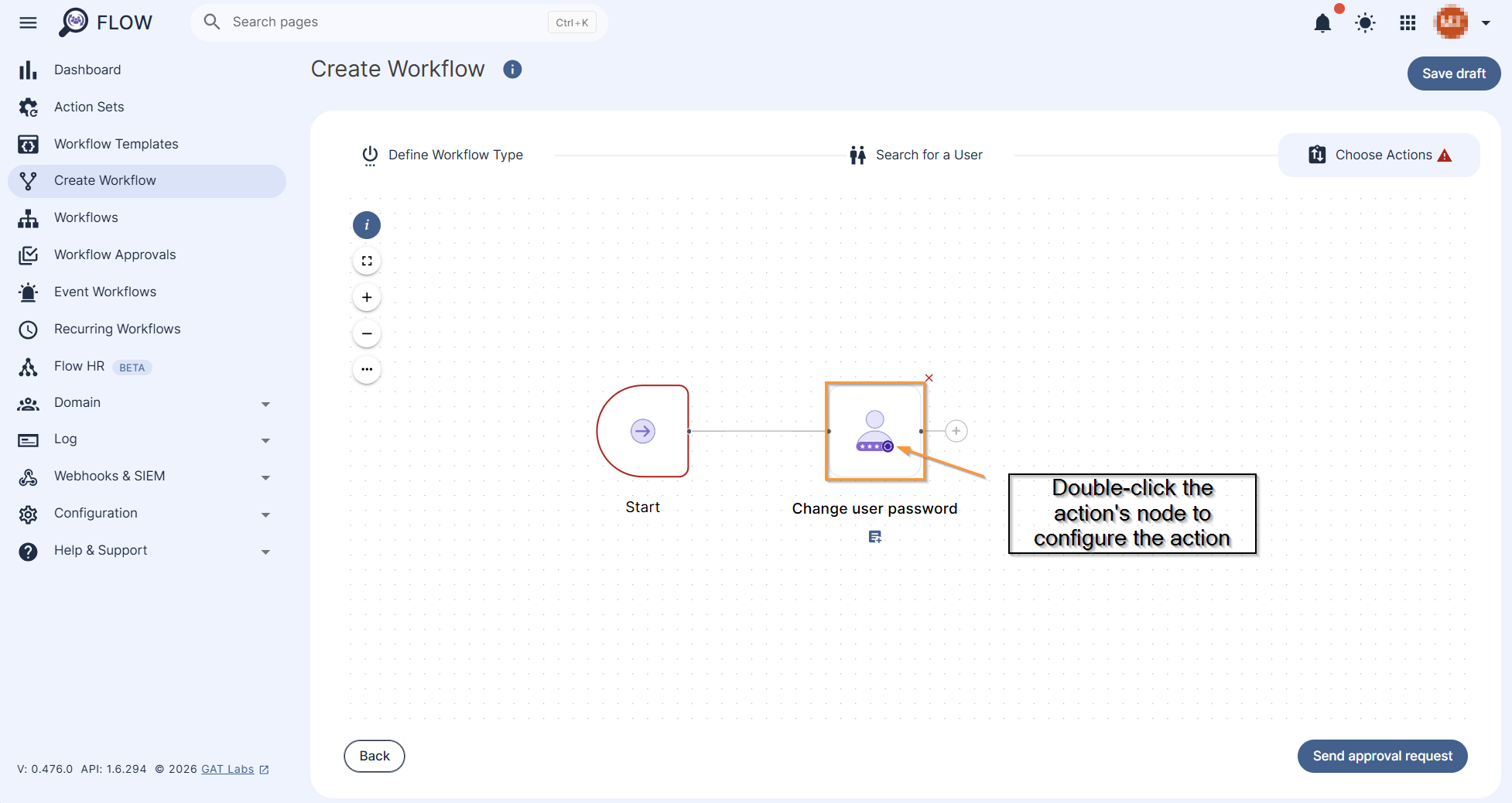
Task: Expand the account dropdown arrow
Action: coord(1486,23)
